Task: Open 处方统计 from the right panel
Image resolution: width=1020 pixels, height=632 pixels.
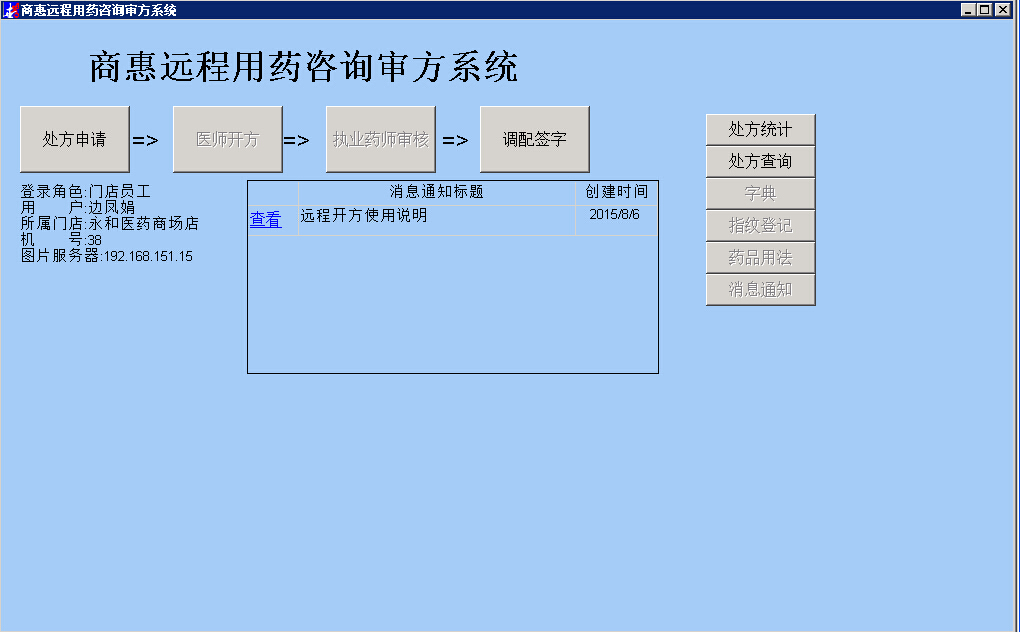Action: [x=760, y=129]
